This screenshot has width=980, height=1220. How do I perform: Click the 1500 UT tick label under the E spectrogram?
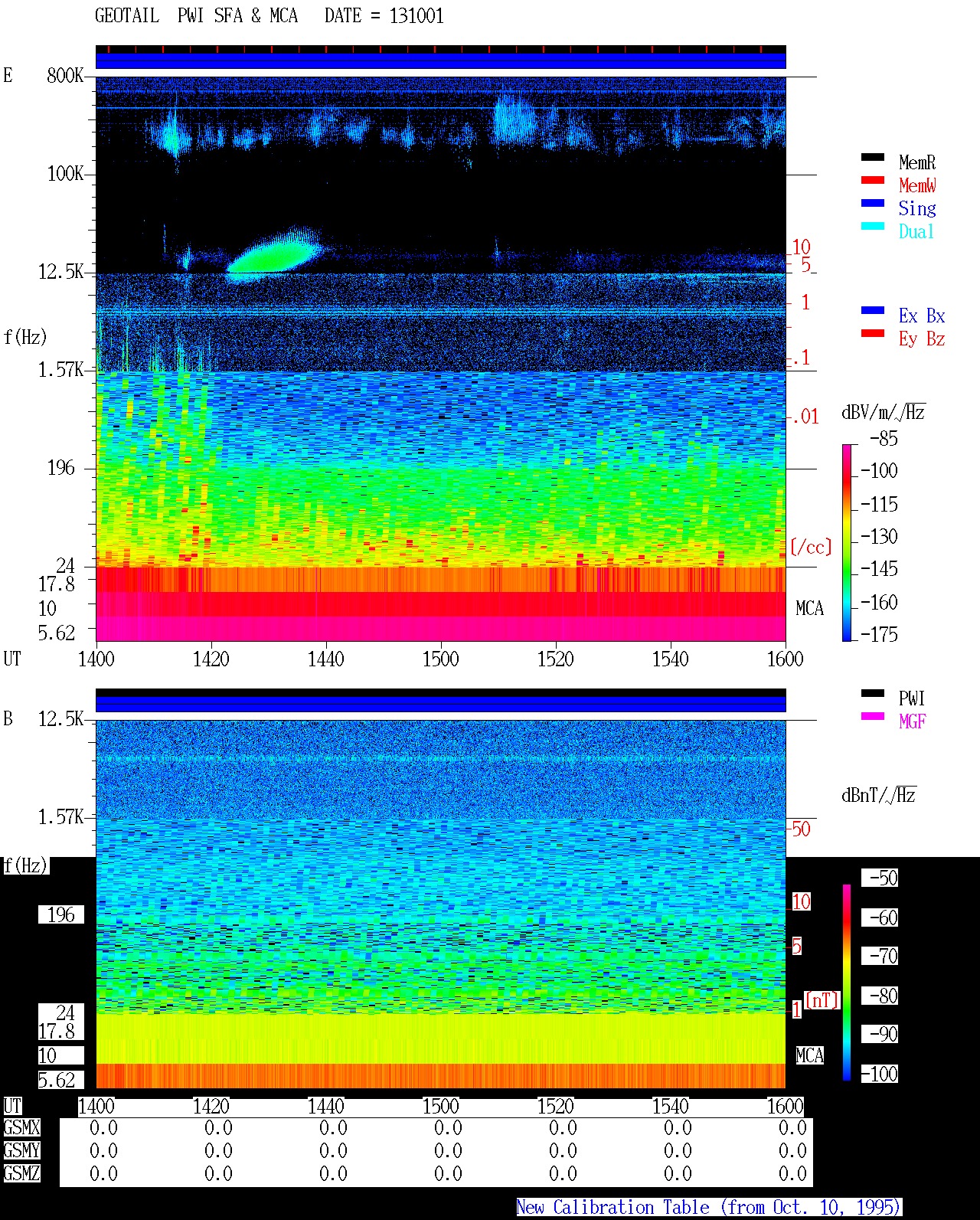click(440, 659)
